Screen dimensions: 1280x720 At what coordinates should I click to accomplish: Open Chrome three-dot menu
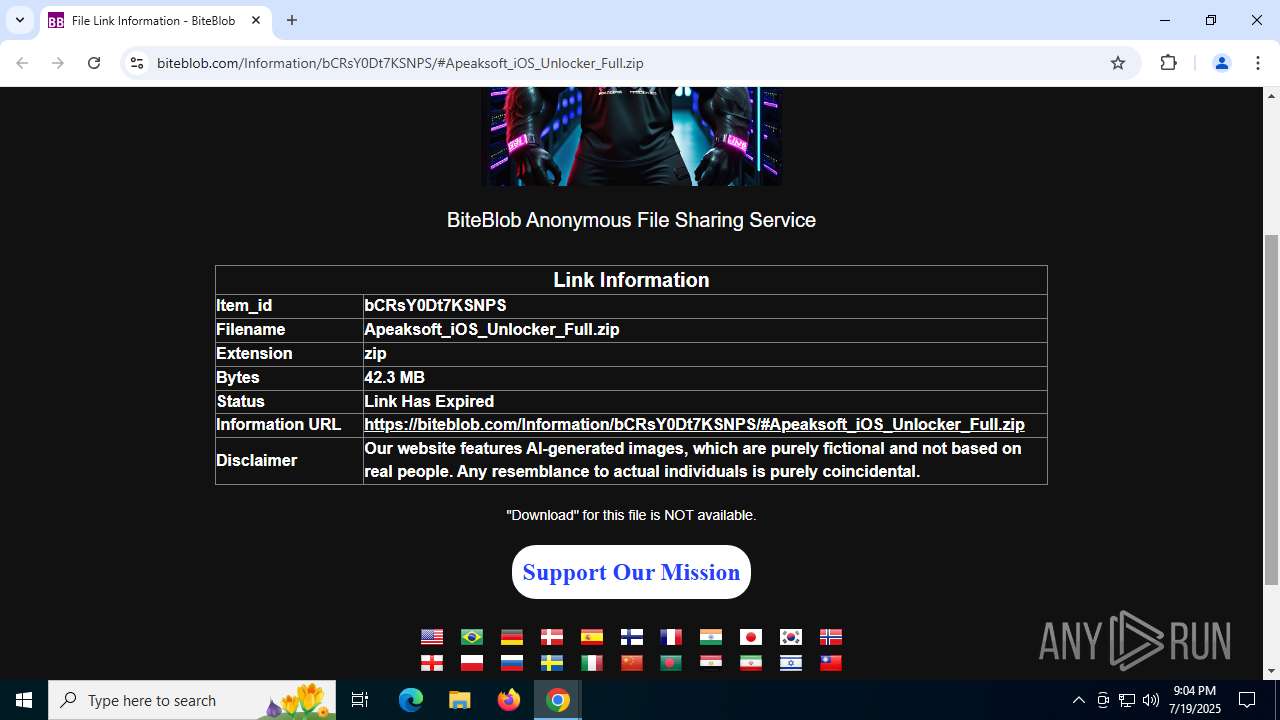click(x=1257, y=63)
